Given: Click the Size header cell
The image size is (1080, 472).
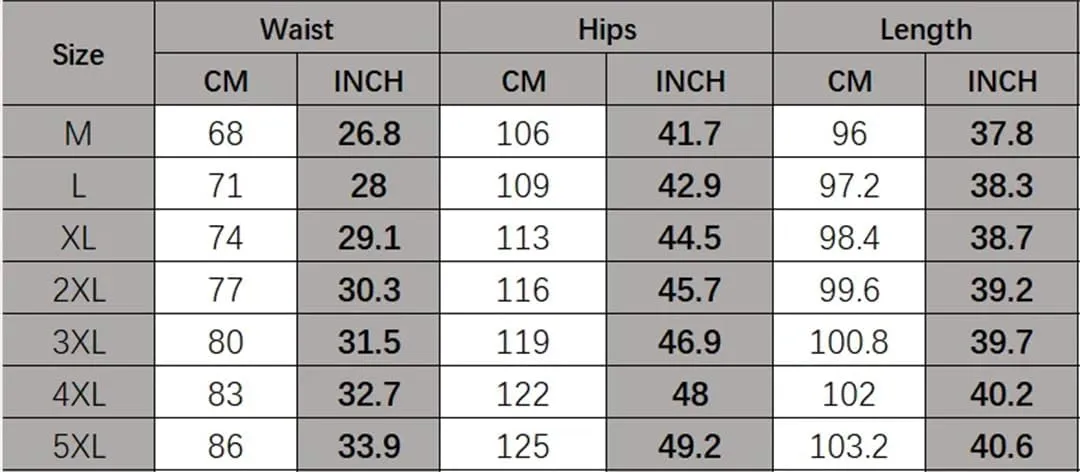Looking at the screenshot, I should [78, 54].
